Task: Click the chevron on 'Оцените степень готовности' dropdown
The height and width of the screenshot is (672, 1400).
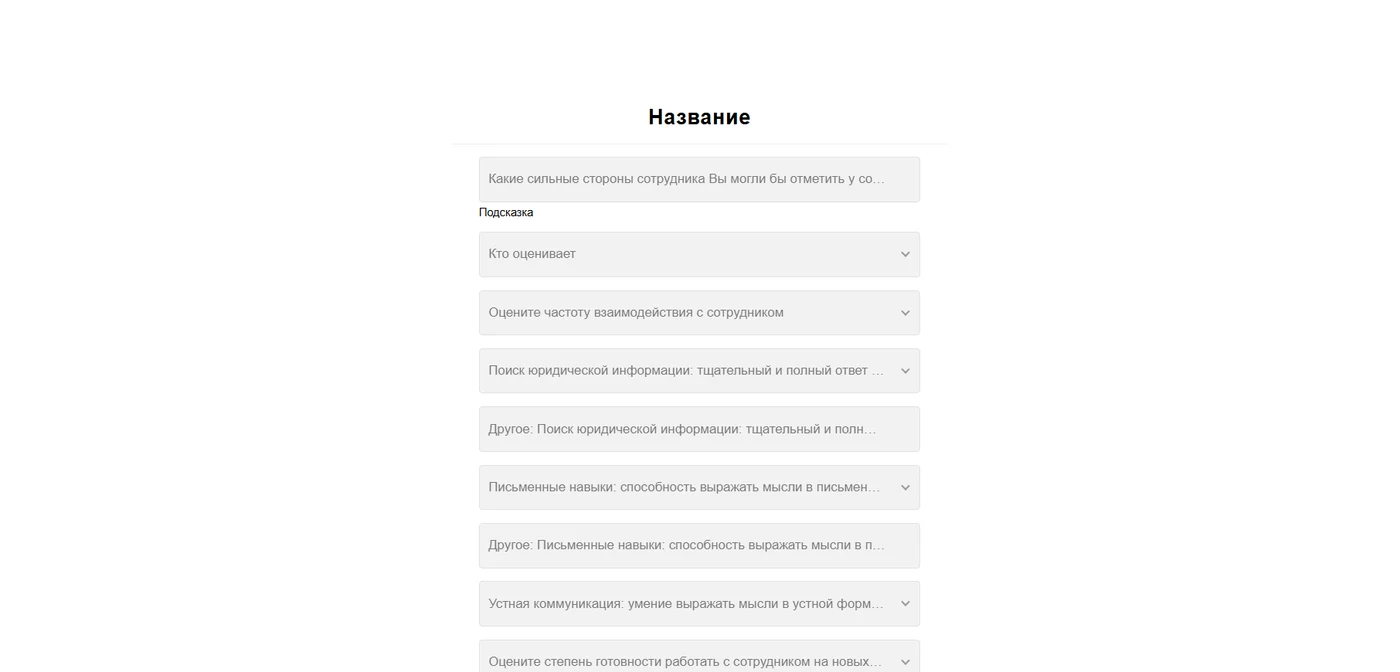Action: click(905, 662)
